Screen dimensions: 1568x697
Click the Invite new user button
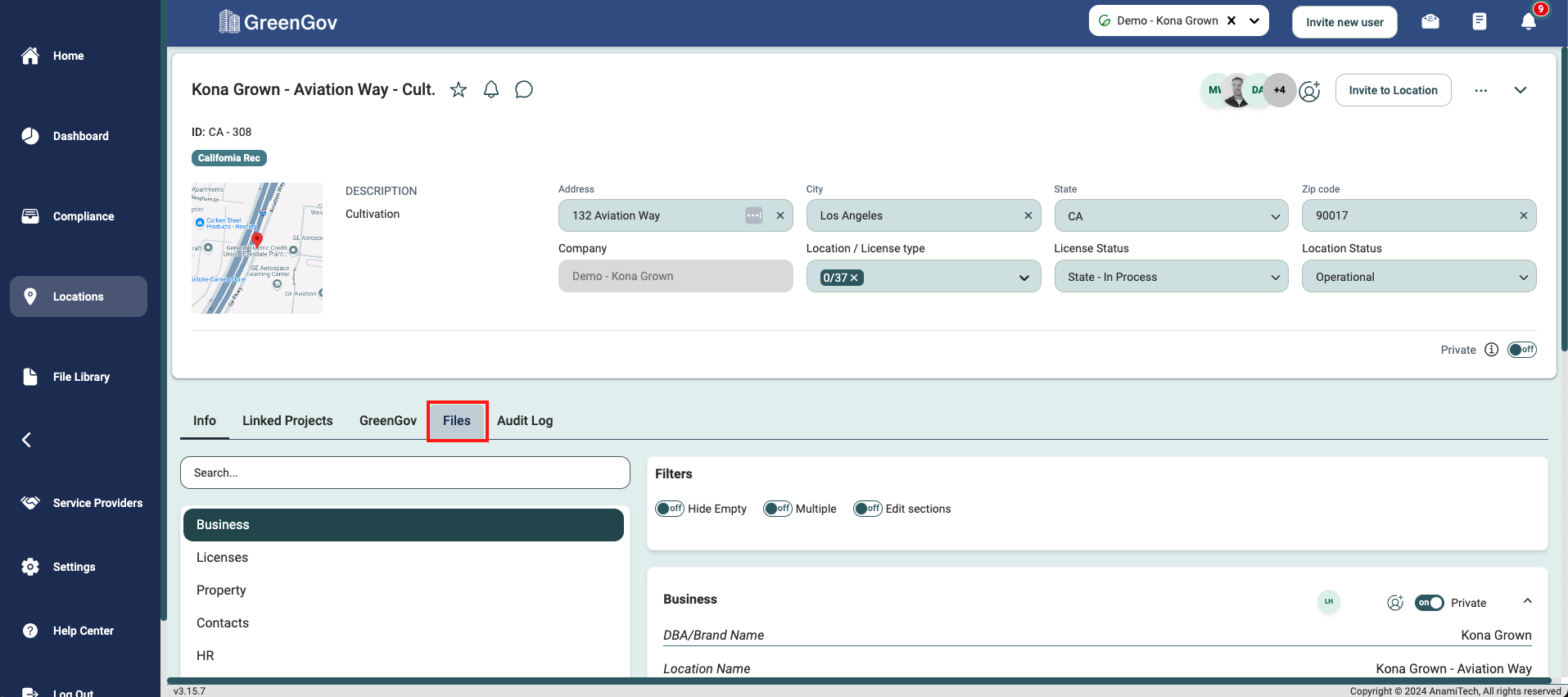pos(1344,22)
